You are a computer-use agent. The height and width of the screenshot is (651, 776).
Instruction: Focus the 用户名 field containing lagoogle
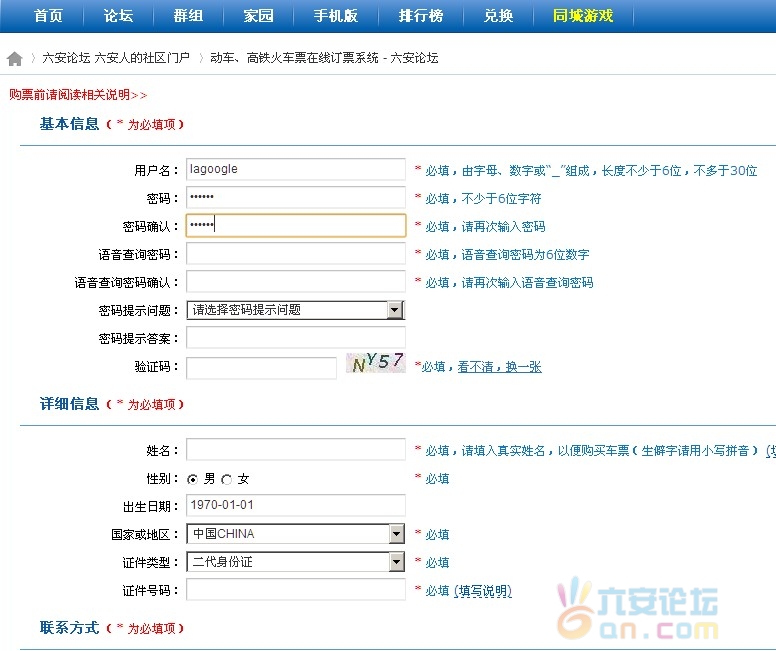(296, 169)
